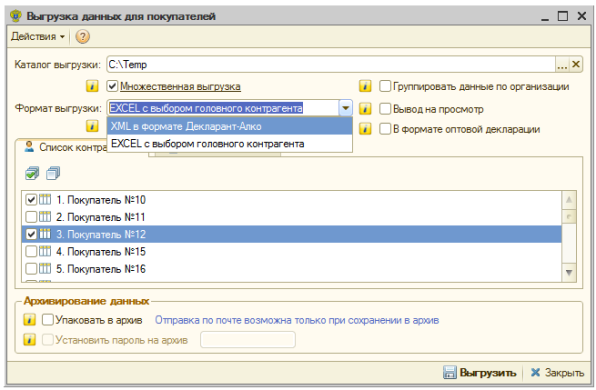
Task: Show info about Упаковать в архив
Action: [29, 320]
